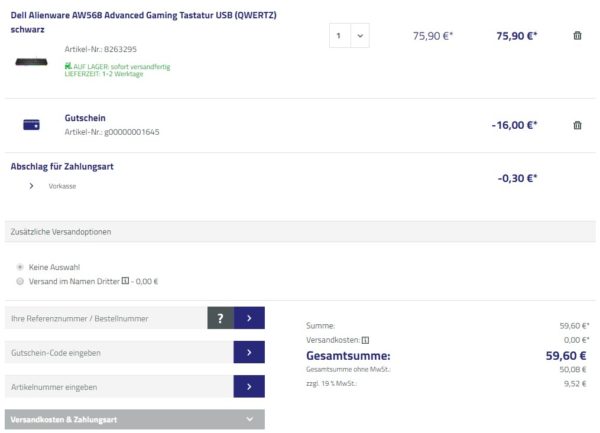Submit the reference number with arrow button
The image size is (600, 433).
(x=249, y=319)
